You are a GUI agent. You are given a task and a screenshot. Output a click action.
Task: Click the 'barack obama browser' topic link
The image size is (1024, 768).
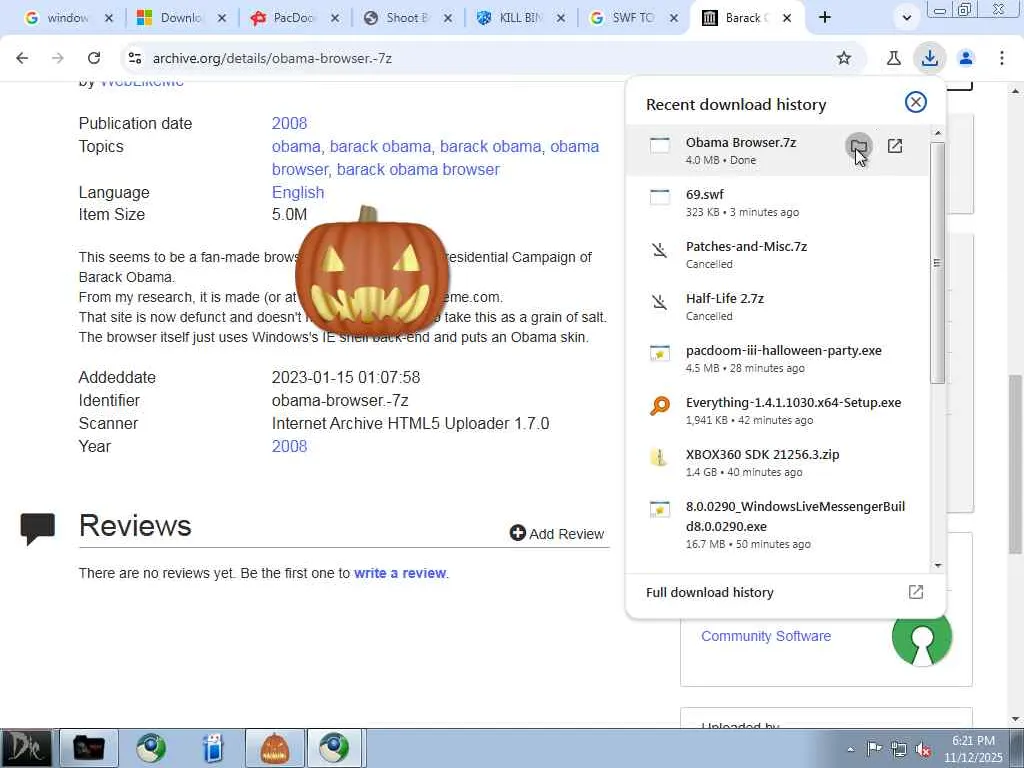(418, 169)
